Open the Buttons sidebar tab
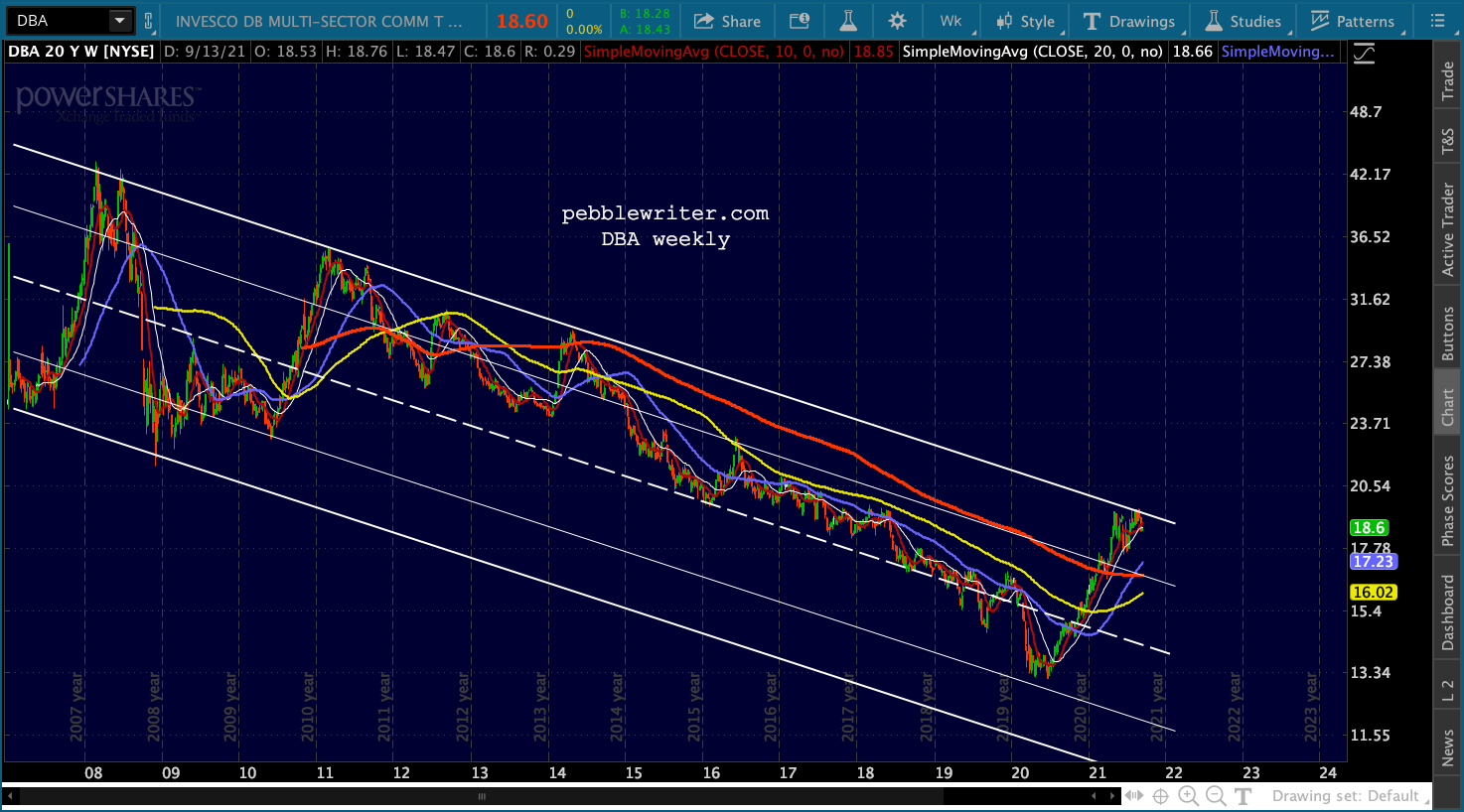This screenshot has width=1464, height=812. point(1448,334)
